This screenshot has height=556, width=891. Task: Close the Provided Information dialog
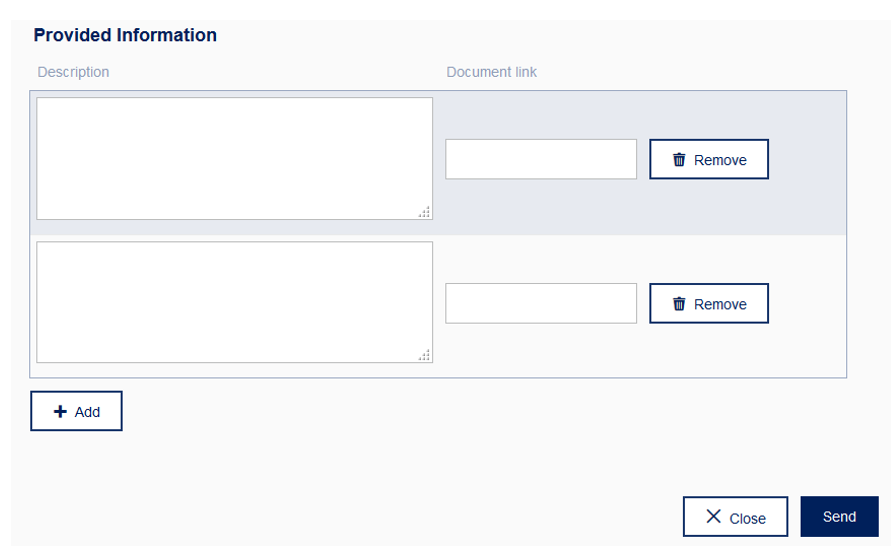click(x=735, y=517)
